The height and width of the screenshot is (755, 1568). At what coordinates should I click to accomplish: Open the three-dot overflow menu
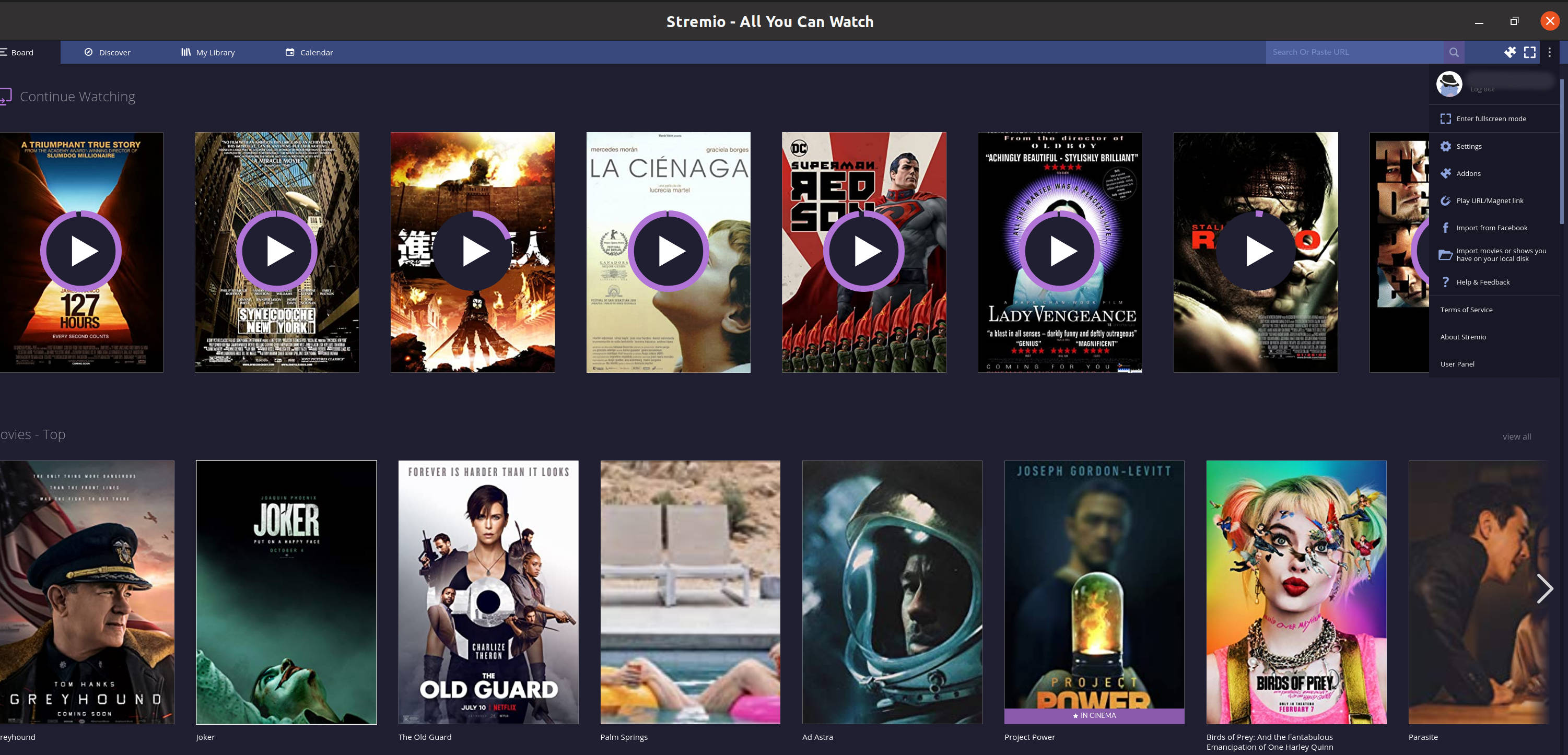click(1550, 52)
